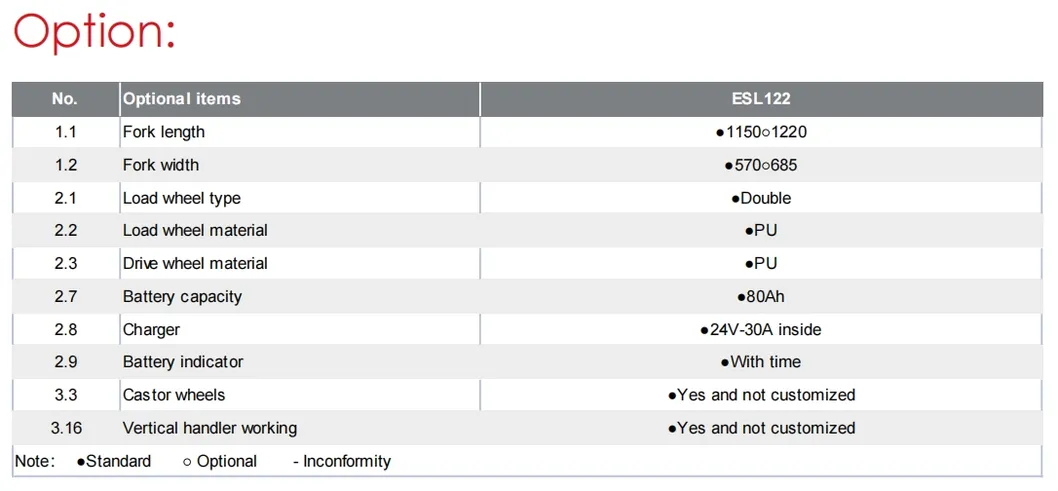Viewport: 1058px width, 491px height.
Task: Click the "Castor wheels" row label
Action: point(173,395)
